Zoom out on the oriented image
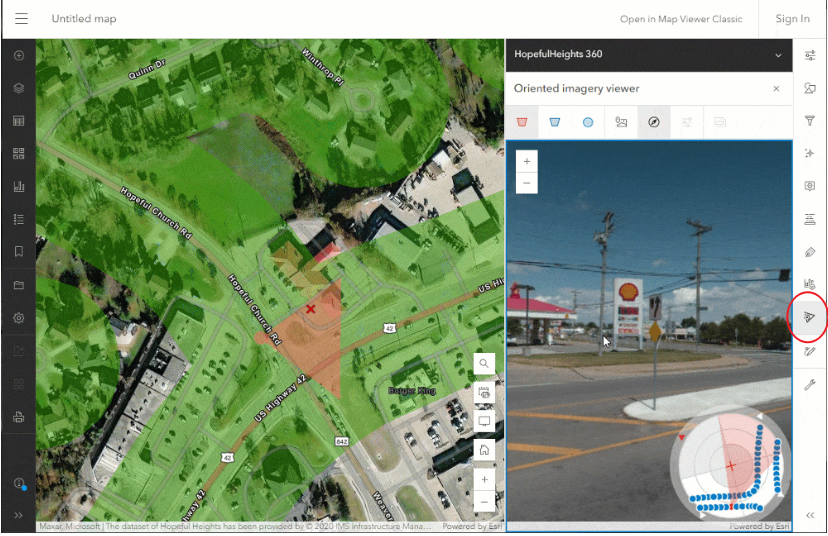 coord(526,183)
